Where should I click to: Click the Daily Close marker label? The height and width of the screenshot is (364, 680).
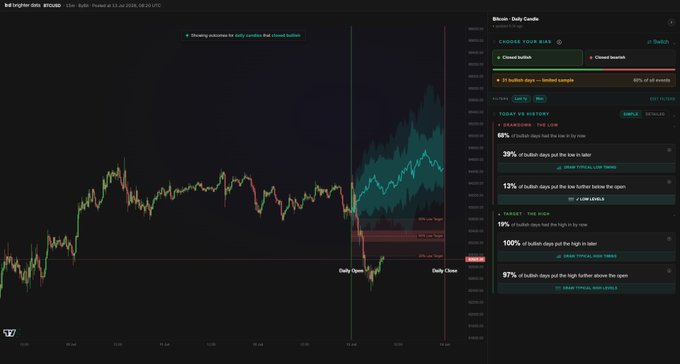coord(445,271)
